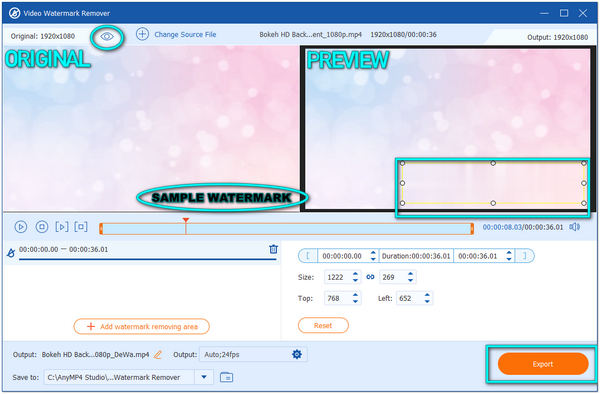Click the output name Bokeh HD Back...080p_DeWa.mp4

95,355
